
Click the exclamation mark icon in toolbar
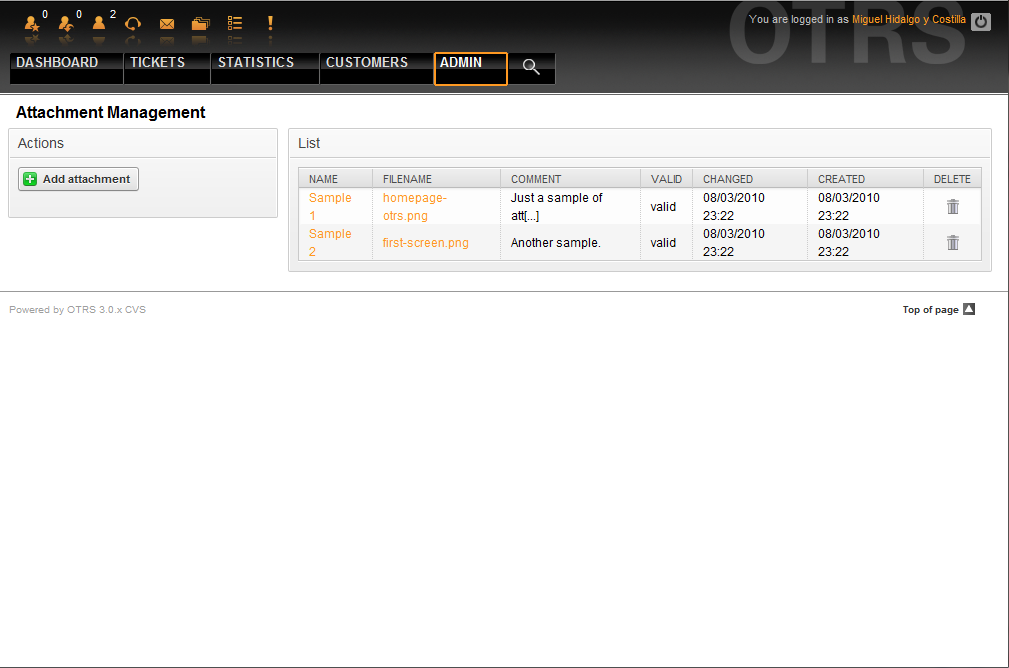[269, 23]
